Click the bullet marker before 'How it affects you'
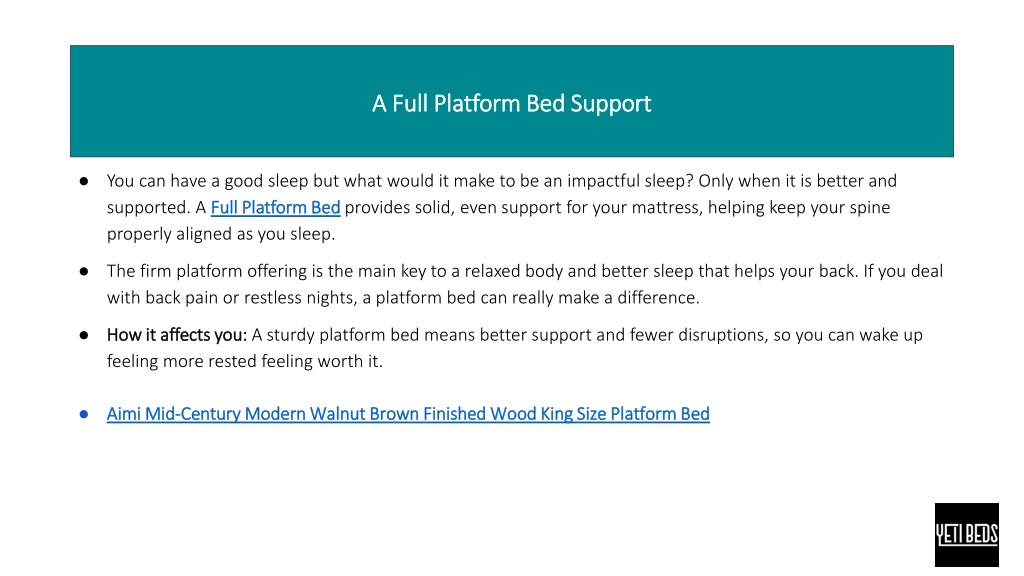 click(x=84, y=336)
